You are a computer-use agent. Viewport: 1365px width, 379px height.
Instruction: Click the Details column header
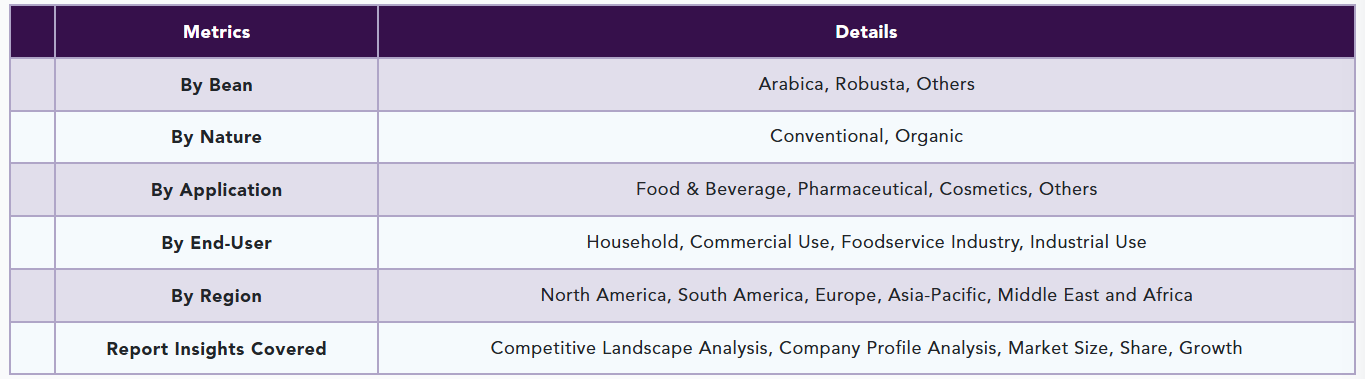(866, 32)
